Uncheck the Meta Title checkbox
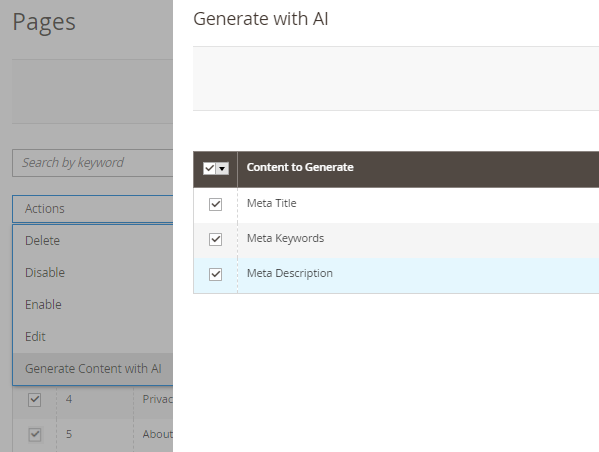Screen dimensions: 599x452 click(x=215, y=204)
